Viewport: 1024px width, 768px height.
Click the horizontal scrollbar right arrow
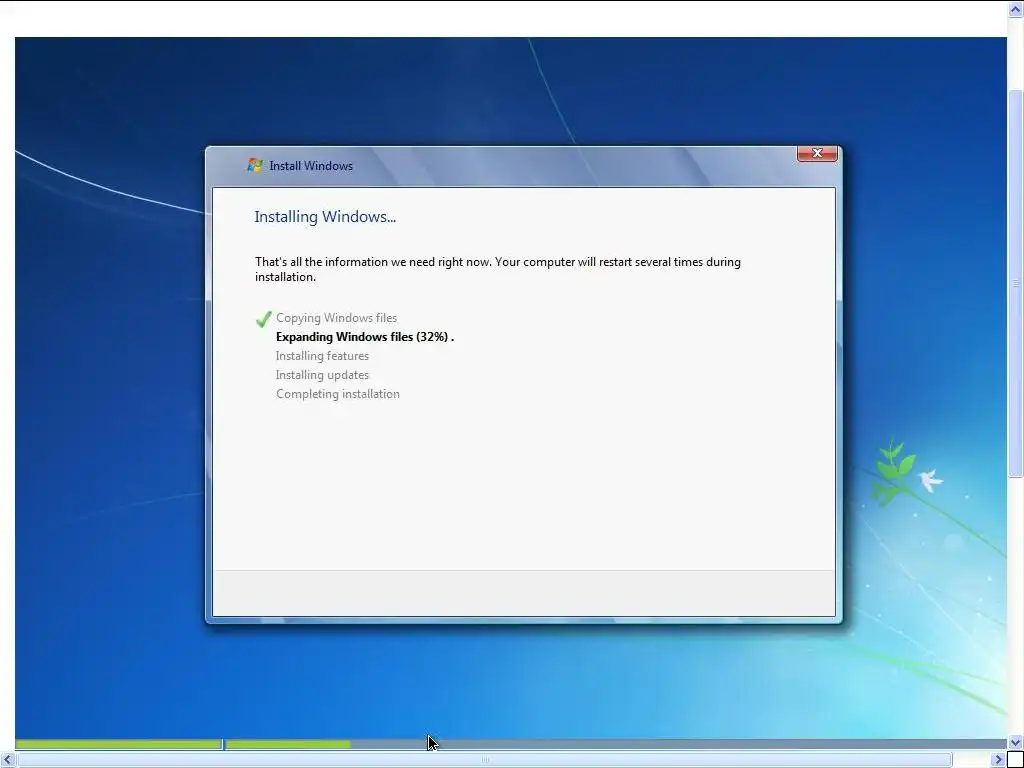tap(999, 760)
